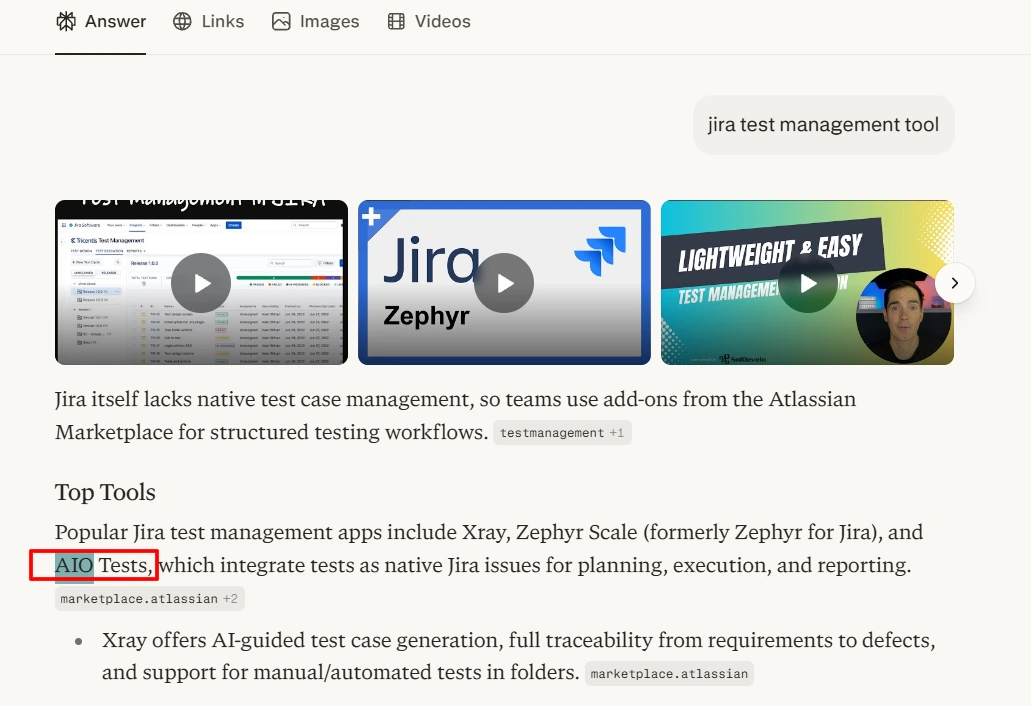
Task: Click the 'Top Tools' heading
Action: pyautogui.click(x=105, y=492)
